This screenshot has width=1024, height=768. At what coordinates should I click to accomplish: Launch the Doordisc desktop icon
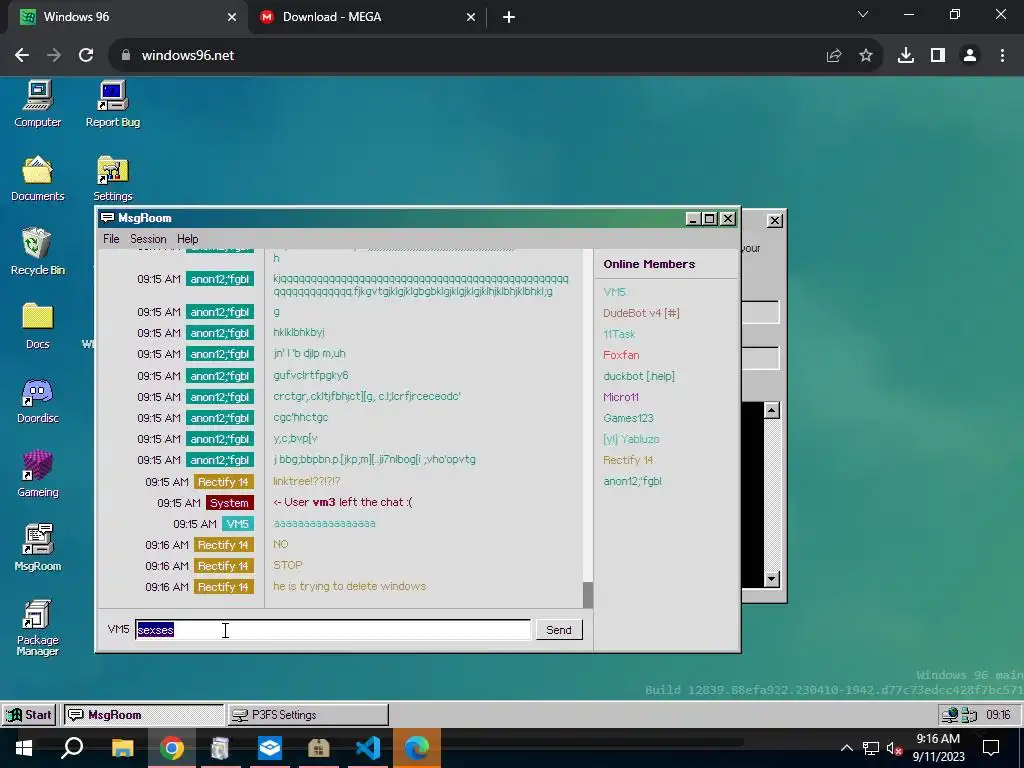coord(38,400)
